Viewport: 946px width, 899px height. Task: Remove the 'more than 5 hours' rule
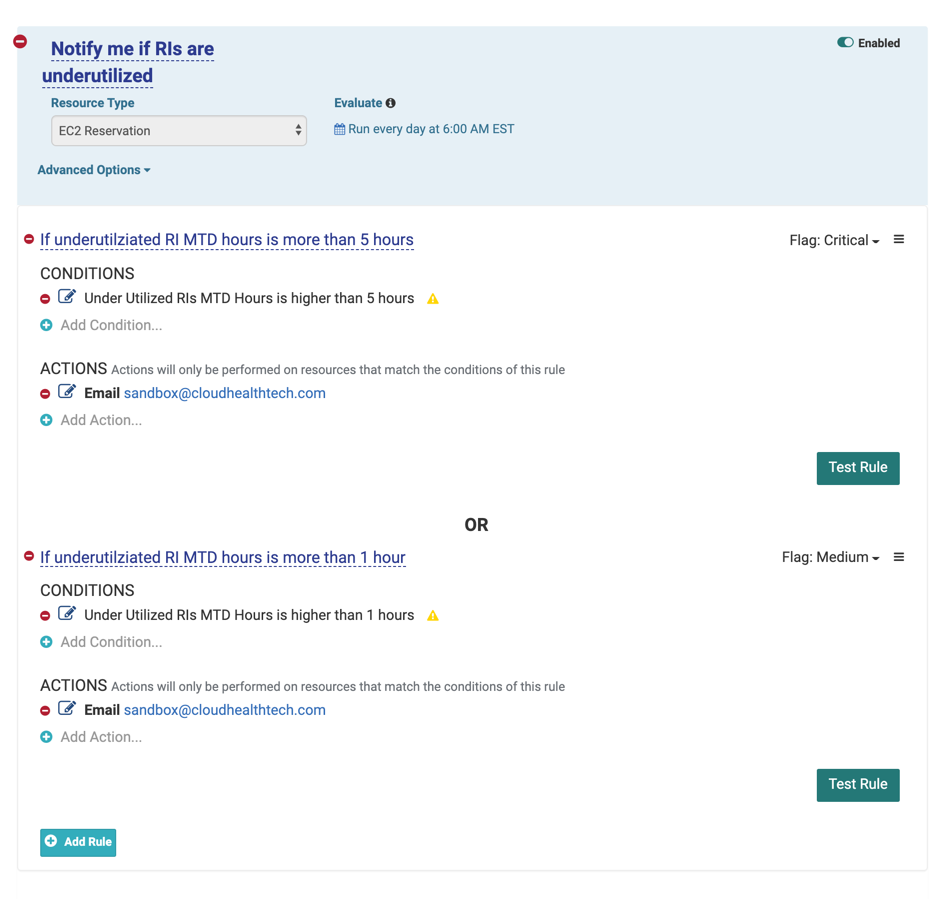pos(29,239)
